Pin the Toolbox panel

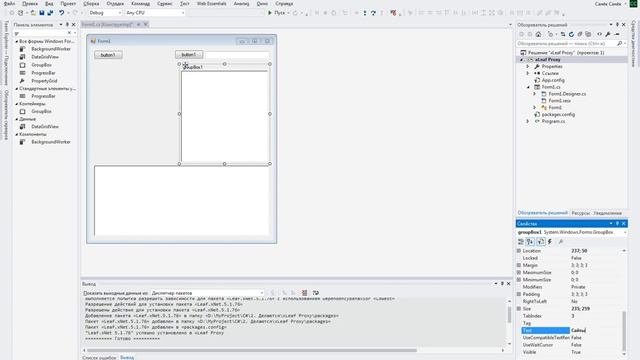[x=67, y=25]
